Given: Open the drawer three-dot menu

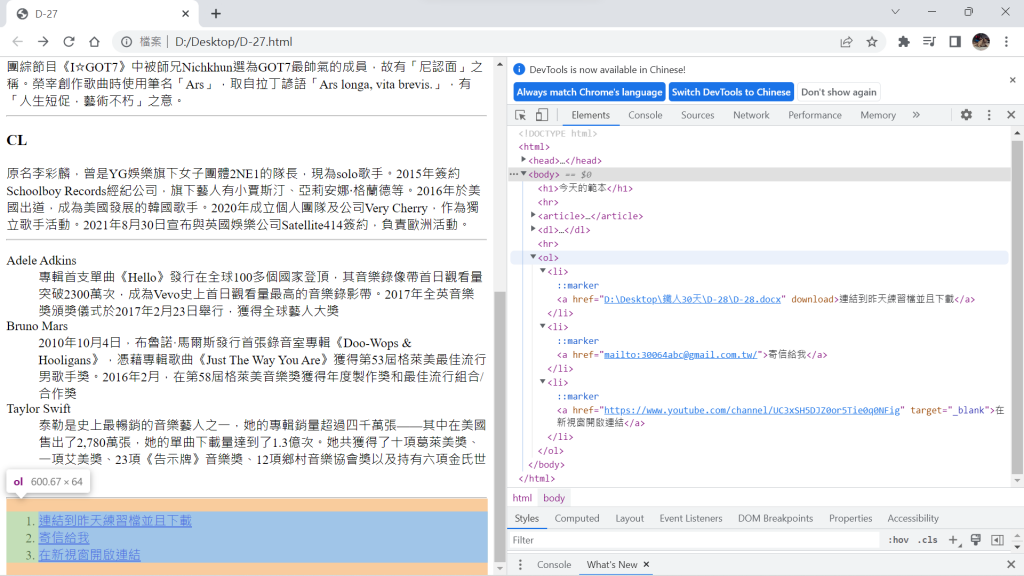Looking at the screenshot, I should [x=520, y=564].
